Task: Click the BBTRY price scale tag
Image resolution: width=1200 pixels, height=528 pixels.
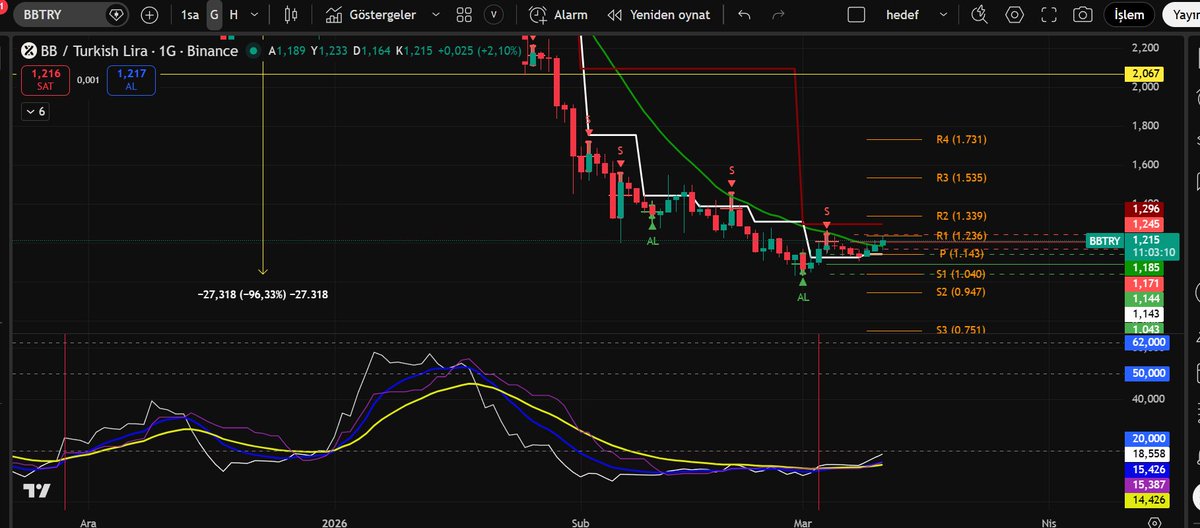Action: tap(1104, 241)
